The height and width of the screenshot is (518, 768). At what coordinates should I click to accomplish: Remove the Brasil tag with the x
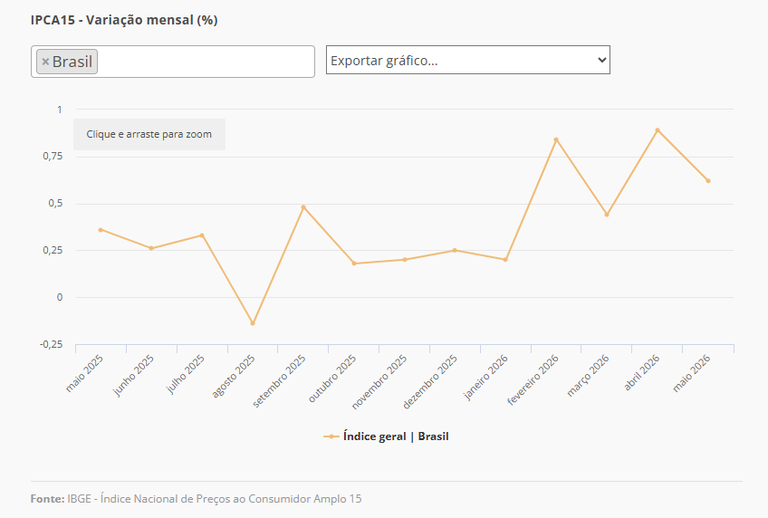pyautogui.click(x=46, y=62)
